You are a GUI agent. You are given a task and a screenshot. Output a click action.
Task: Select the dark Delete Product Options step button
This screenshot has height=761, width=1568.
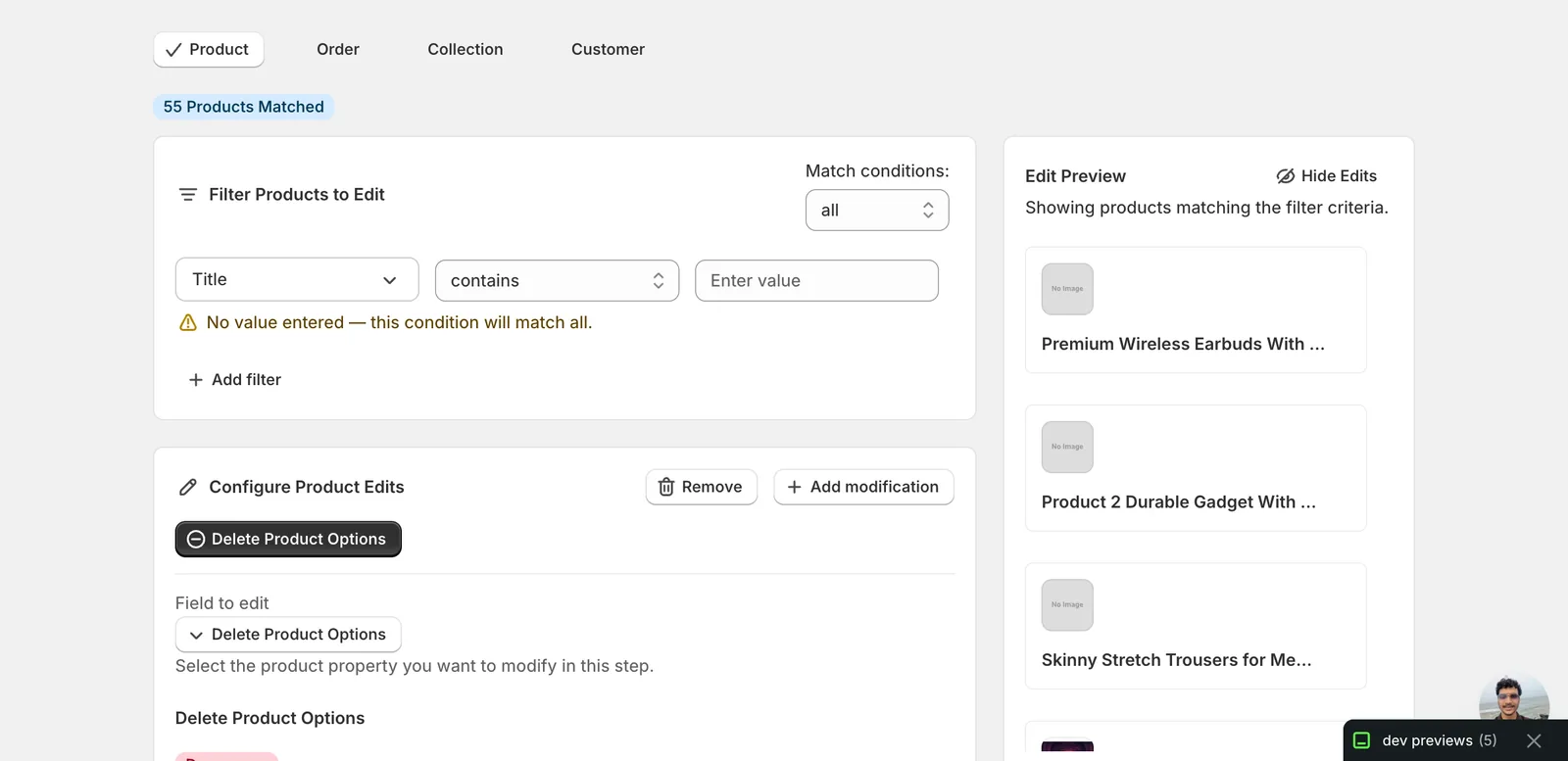pyautogui.click(x=288, y=539)
